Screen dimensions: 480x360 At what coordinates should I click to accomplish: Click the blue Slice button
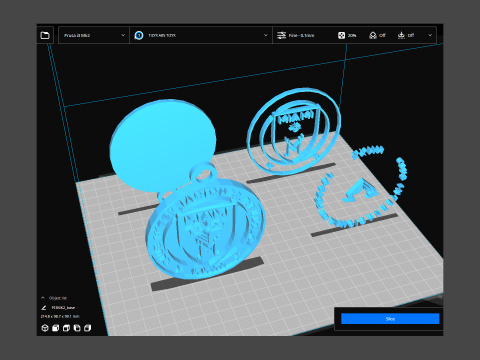click(390, 319)
